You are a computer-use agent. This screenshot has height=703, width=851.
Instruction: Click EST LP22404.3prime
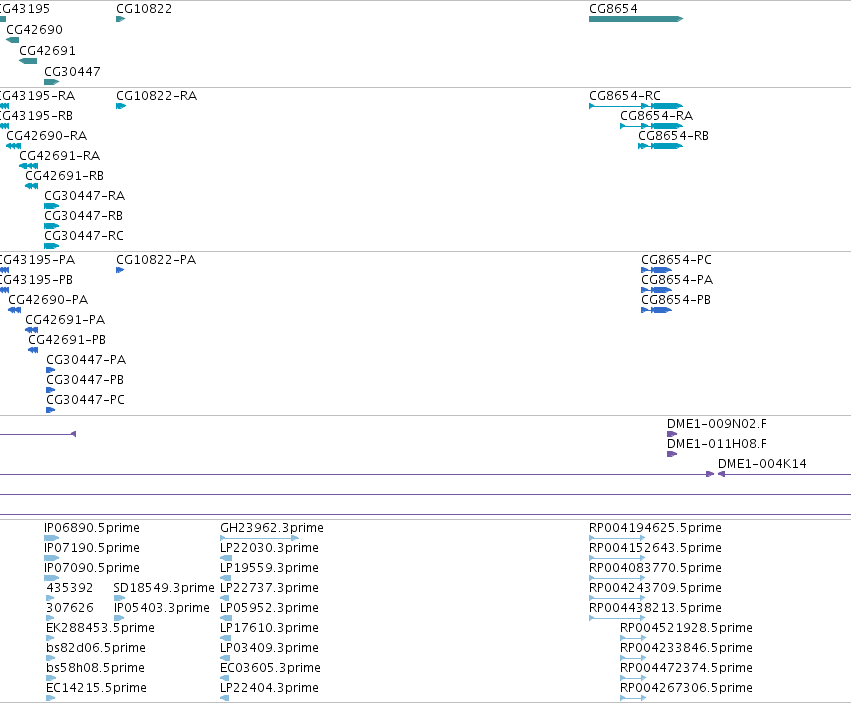(224, 698)
